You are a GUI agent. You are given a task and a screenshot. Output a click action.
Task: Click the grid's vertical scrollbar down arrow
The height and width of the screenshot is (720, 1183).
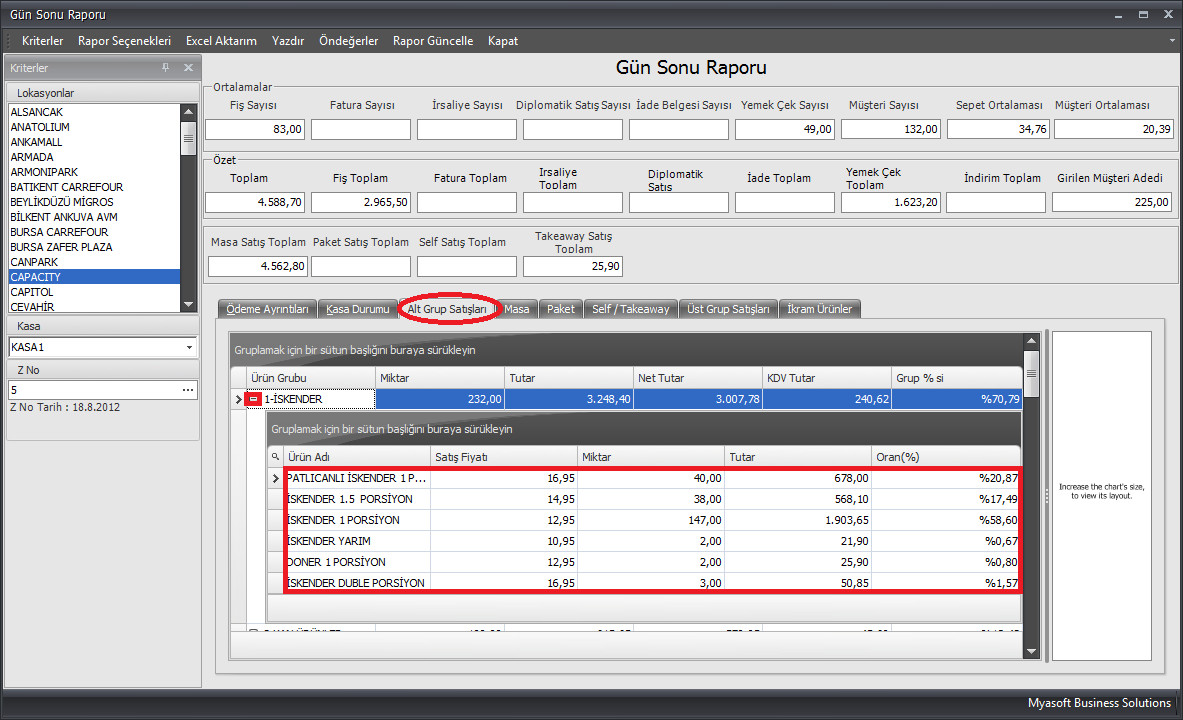pos(1031,651)
